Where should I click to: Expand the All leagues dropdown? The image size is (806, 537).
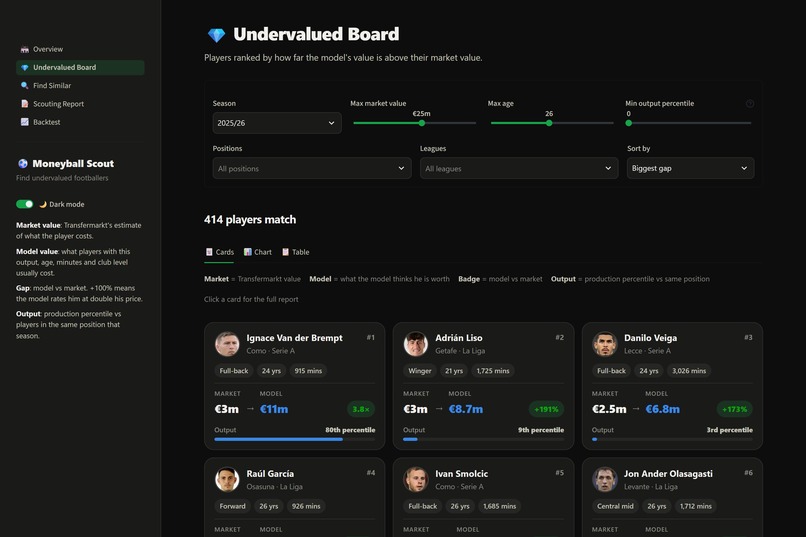pyautogui.click(x=519, y=168)
